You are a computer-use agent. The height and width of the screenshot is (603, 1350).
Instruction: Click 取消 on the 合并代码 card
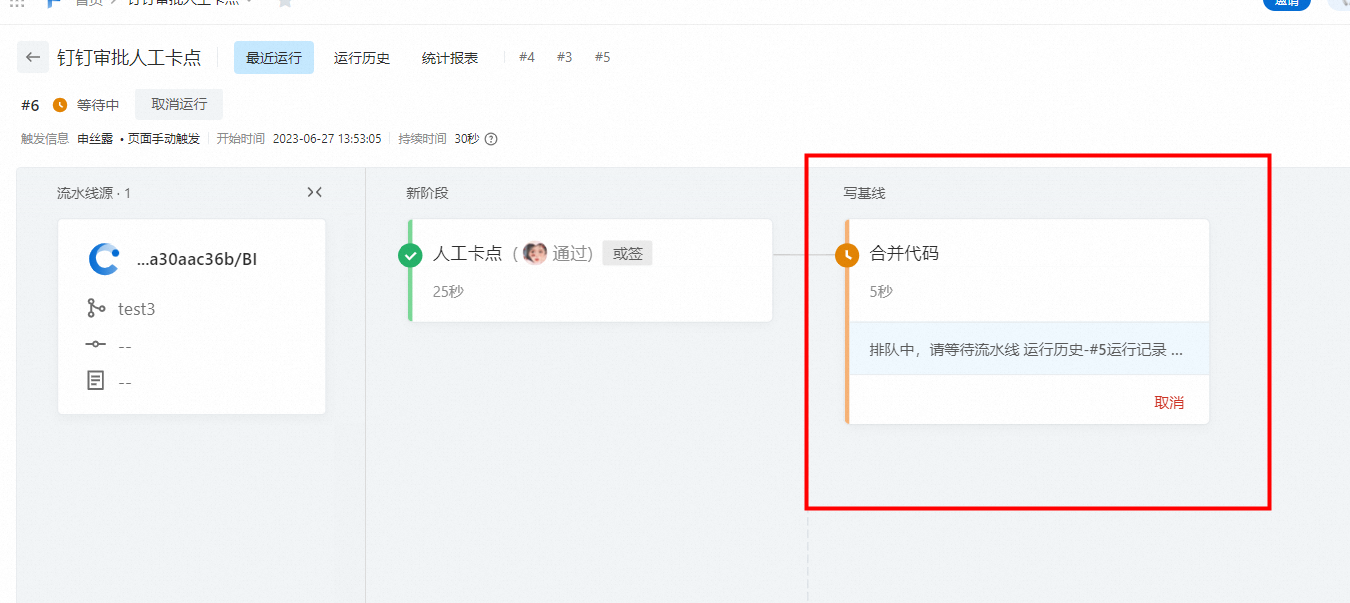tap(1169, 402)
